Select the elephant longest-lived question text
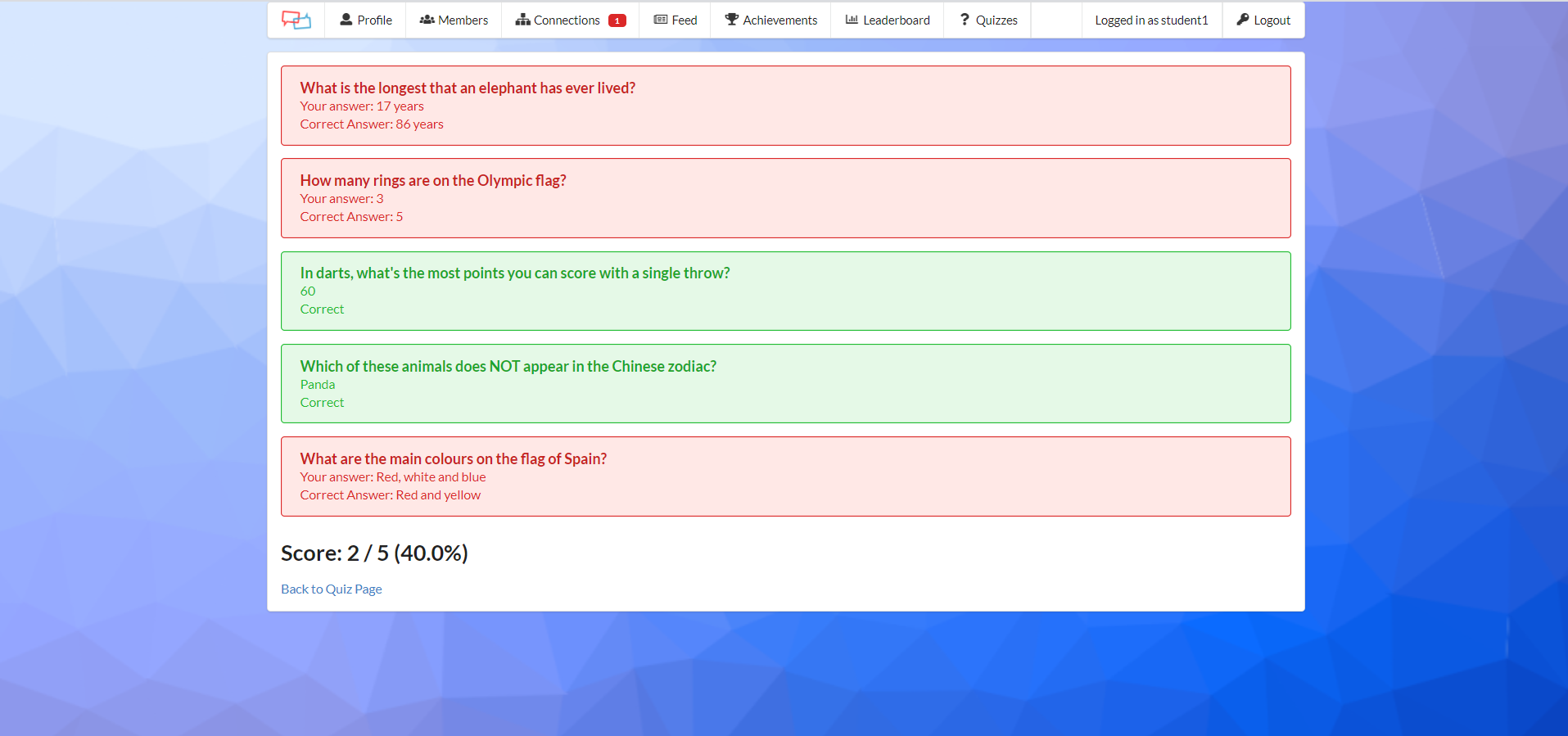The height and width of the screenshot is (736, 1568). [468, 88]
